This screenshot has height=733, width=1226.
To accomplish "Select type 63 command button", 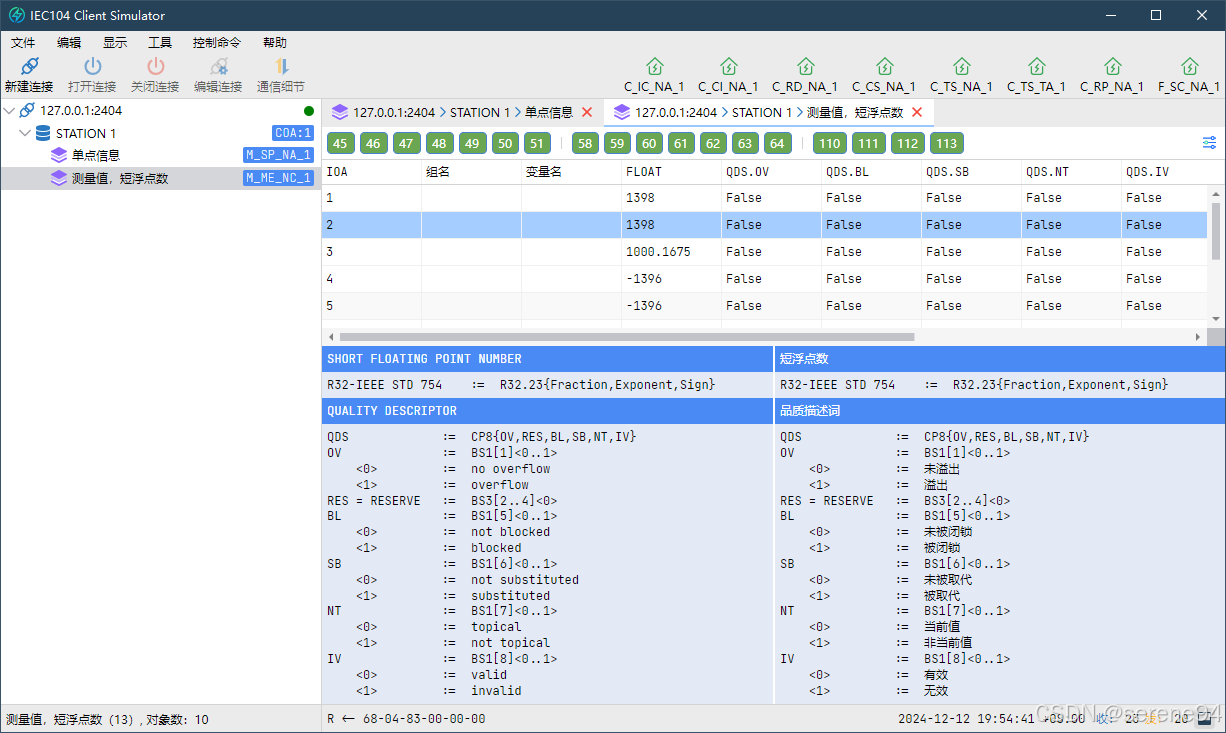I will click(745, 143).
